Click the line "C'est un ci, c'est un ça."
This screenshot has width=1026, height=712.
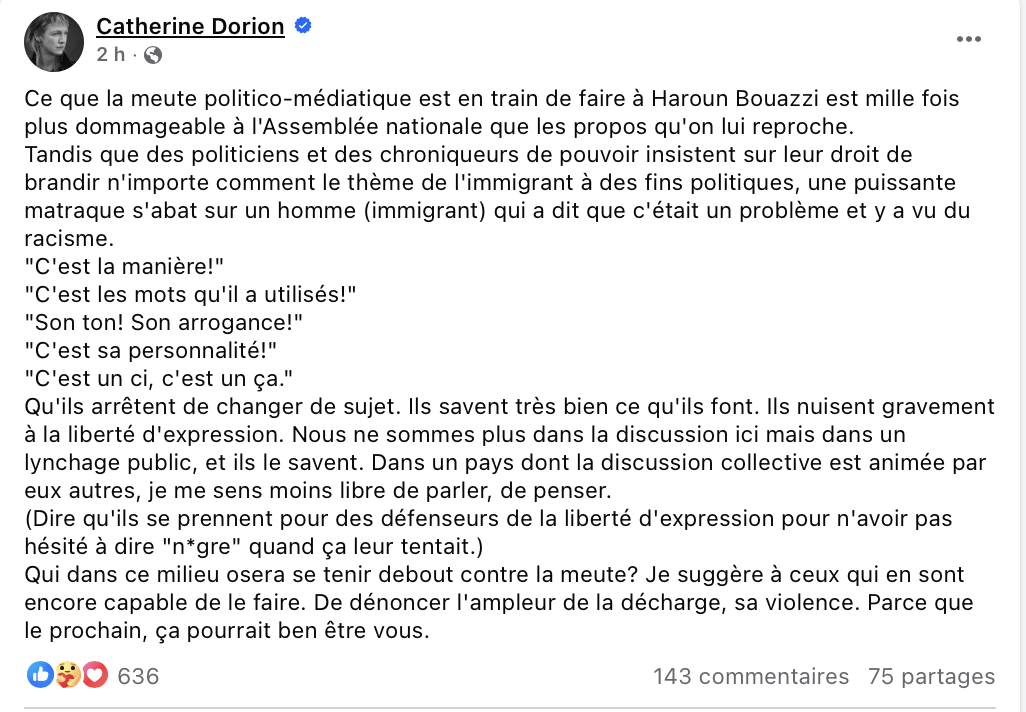coord(159,379)
